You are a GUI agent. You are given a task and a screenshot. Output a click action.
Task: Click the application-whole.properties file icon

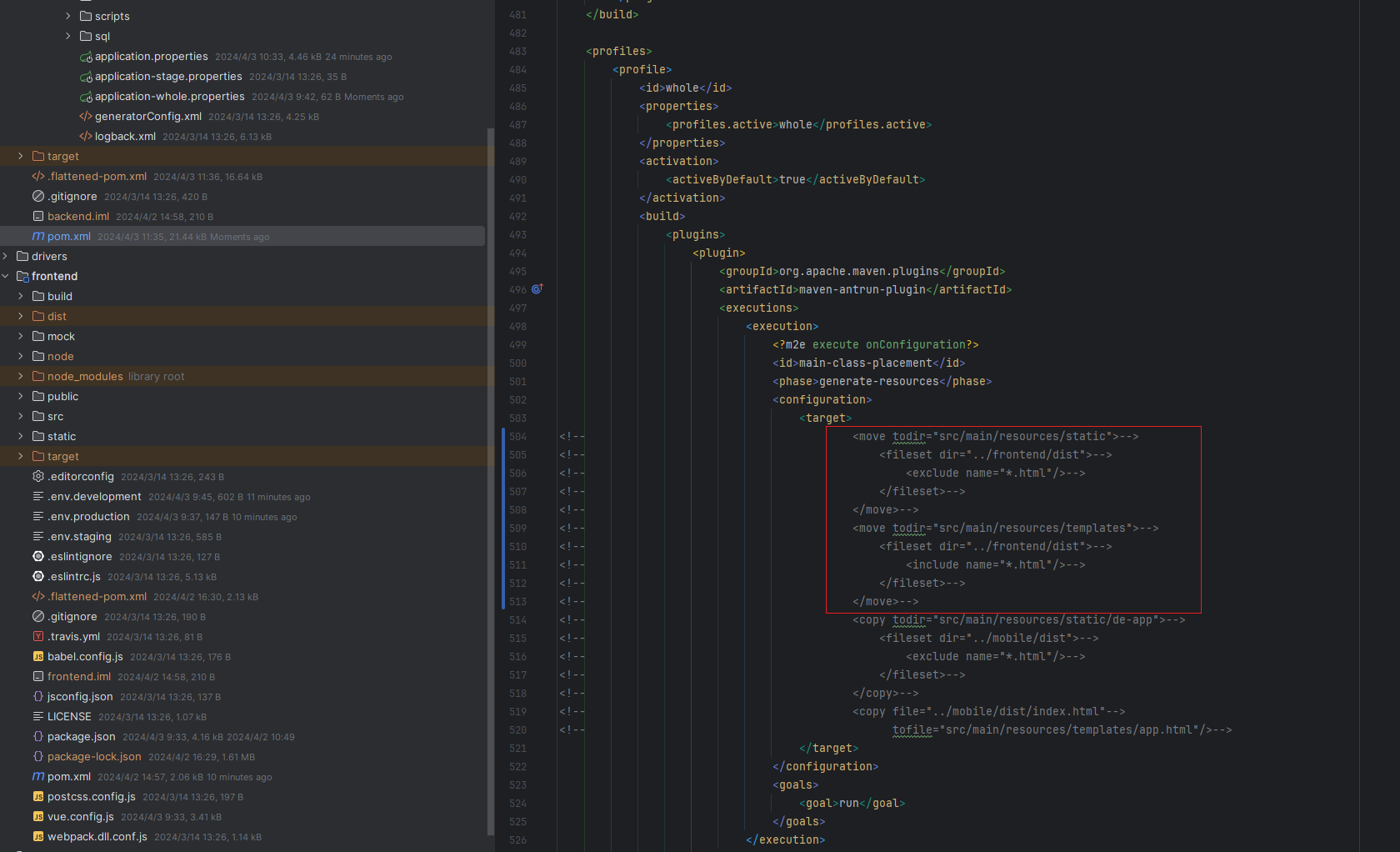[86, 97]
